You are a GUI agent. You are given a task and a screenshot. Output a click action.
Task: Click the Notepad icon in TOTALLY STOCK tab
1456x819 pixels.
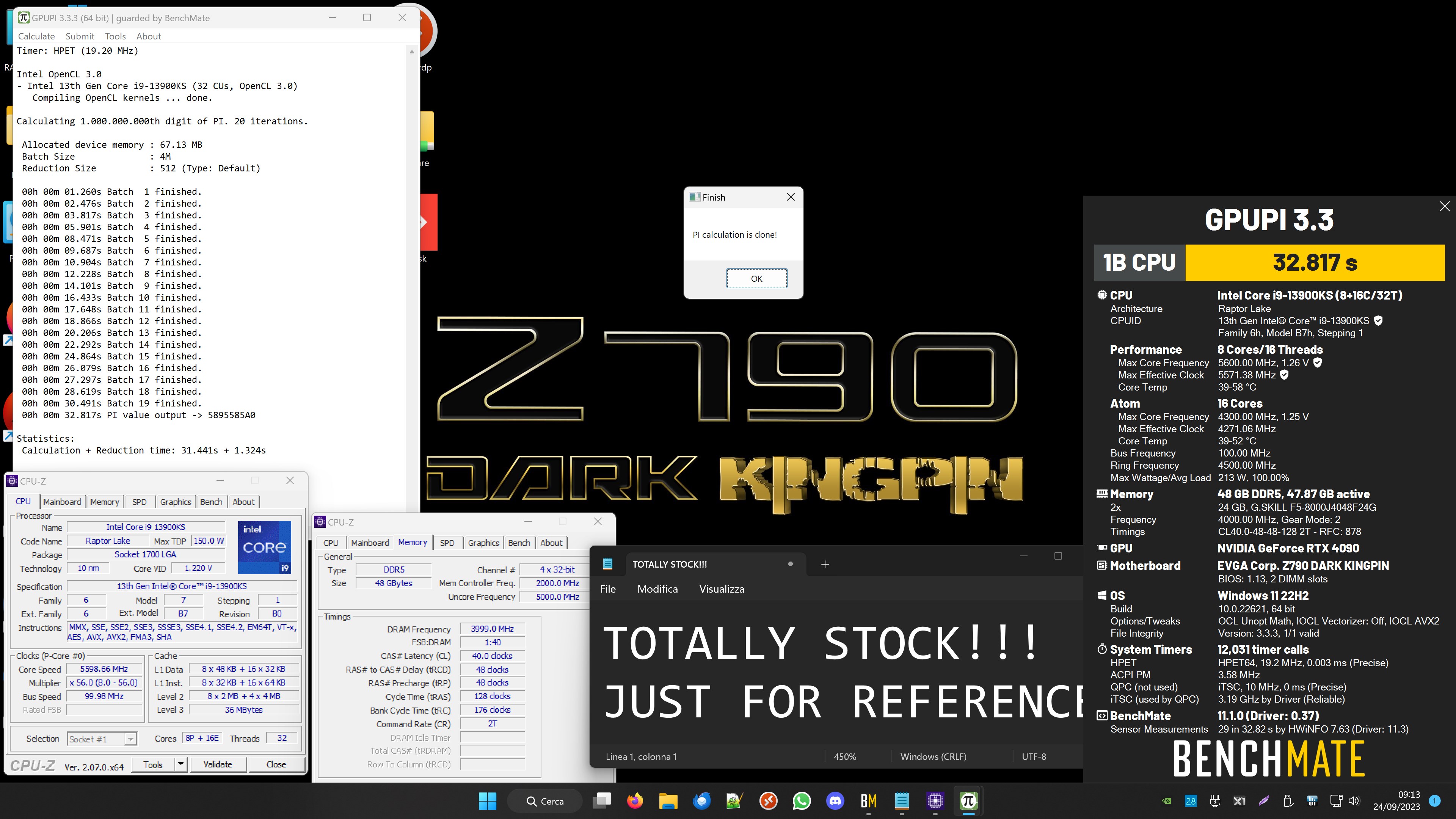tap(607, 563)
